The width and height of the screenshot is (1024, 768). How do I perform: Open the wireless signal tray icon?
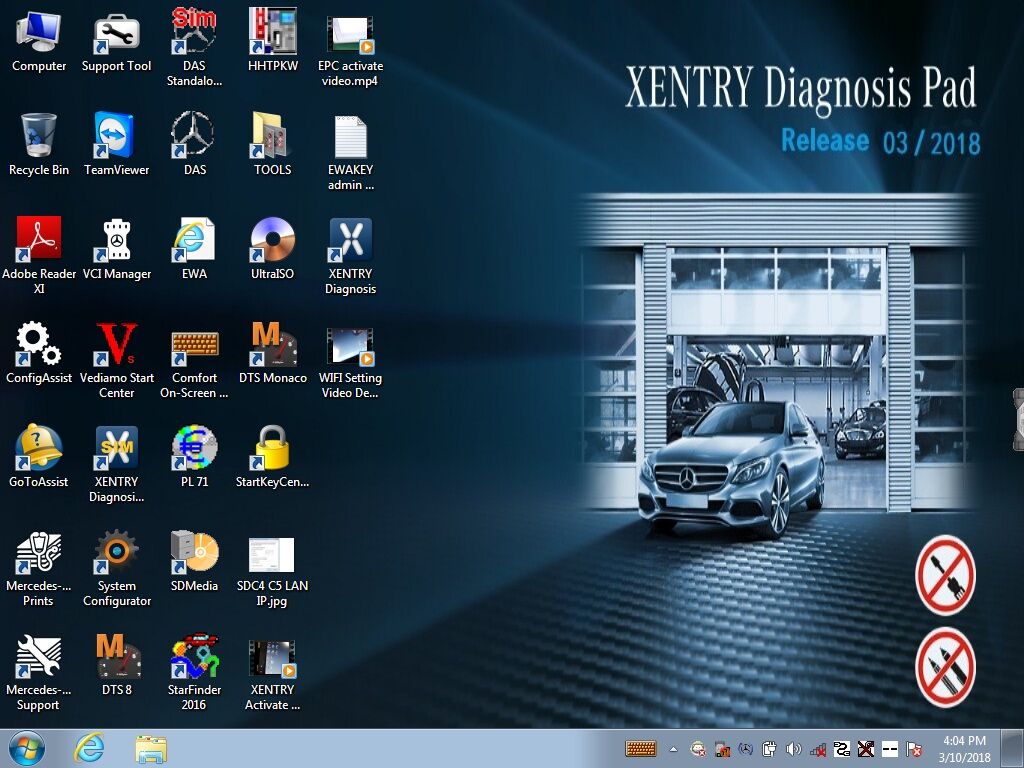coord(818,749)
